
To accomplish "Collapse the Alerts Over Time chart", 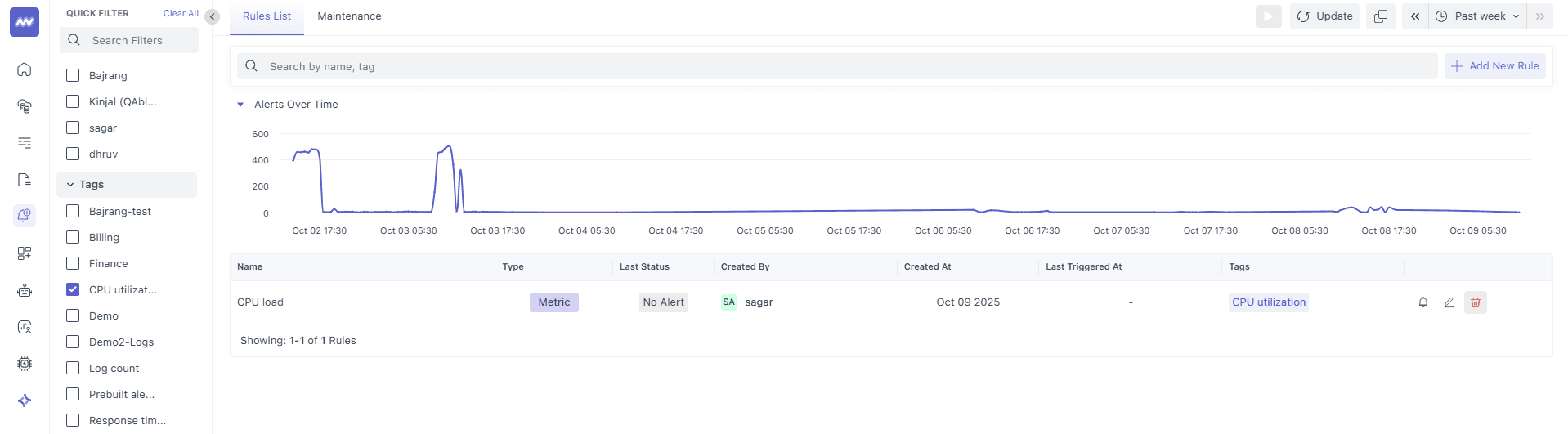I will (240, 105).
